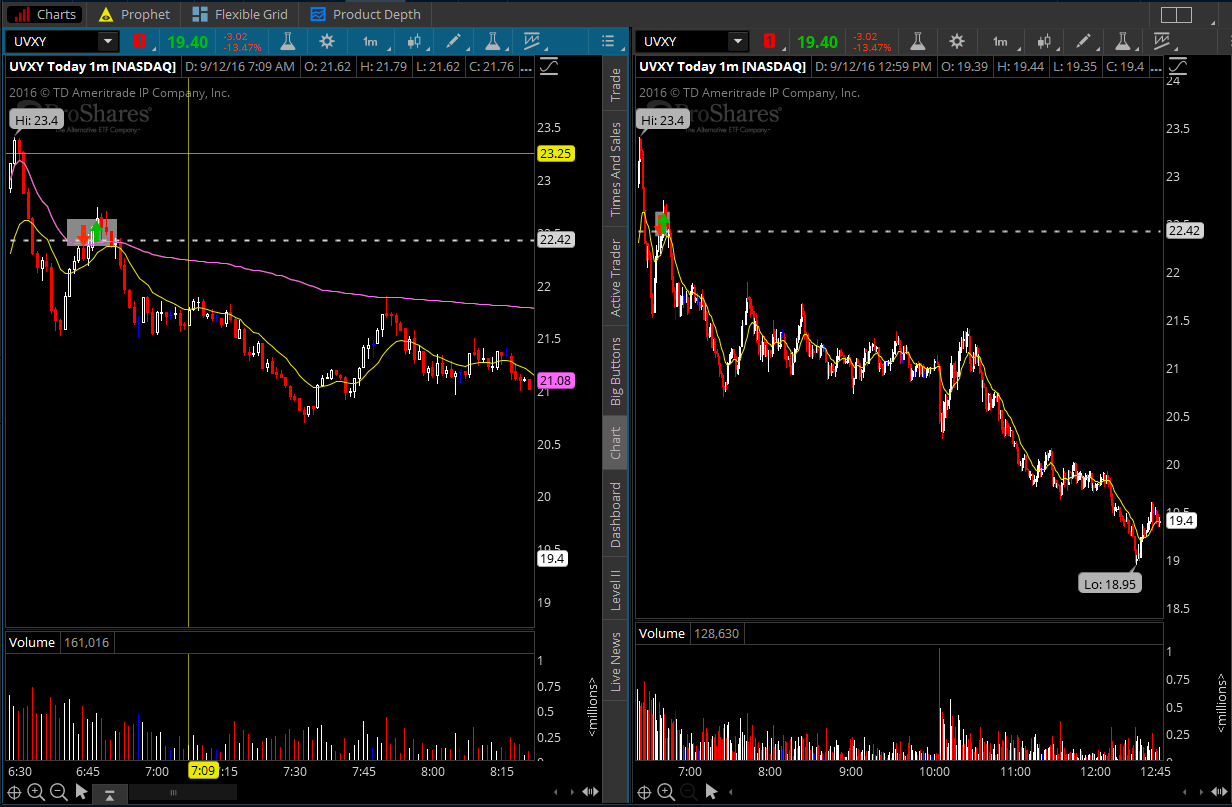1232x807 pixels.
Task: Open the chart style candlestick icon in right chart
Action: (x=1045, y=41)
